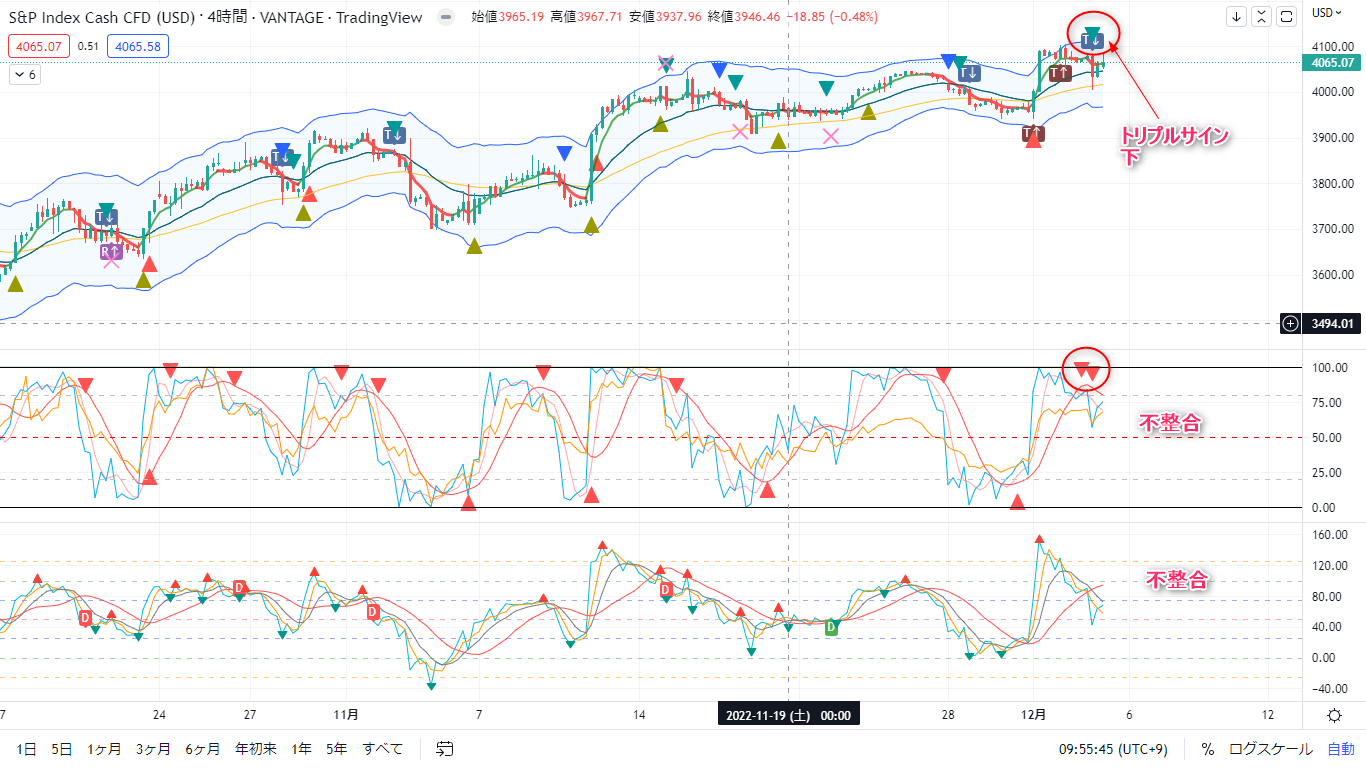
Task: Click the 始値 3965.19 open value
Action: click(x=508, y=18)
